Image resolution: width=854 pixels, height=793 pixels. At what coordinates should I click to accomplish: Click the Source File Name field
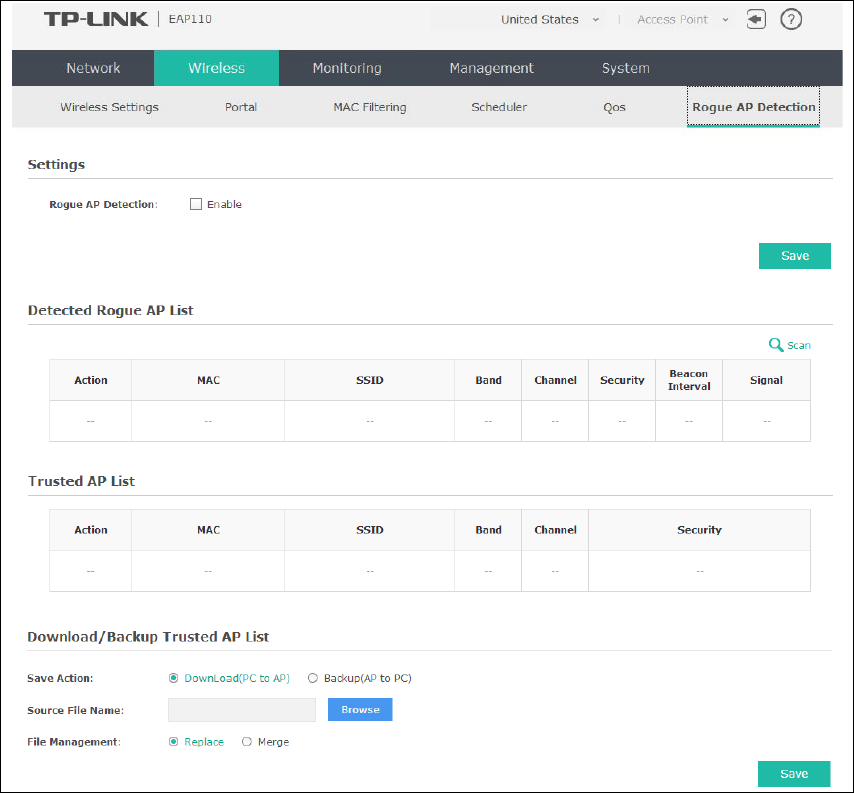click(x=242, y=710)
